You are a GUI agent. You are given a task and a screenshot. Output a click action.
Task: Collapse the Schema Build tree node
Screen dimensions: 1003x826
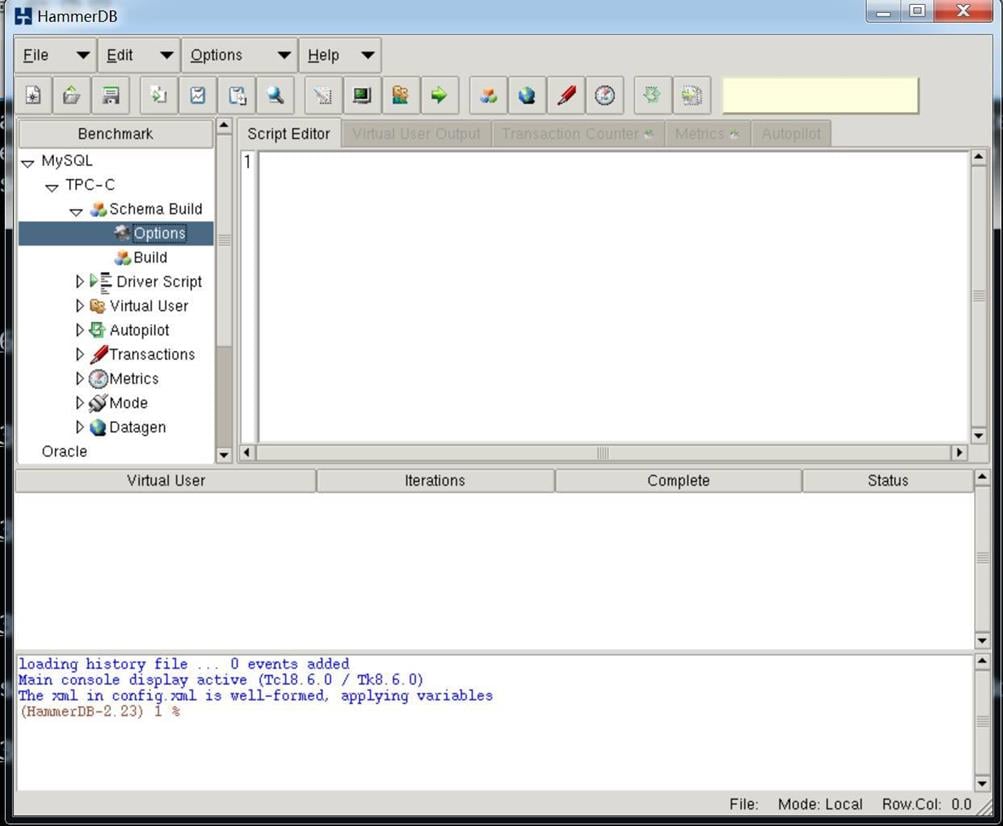coord(76,210)
